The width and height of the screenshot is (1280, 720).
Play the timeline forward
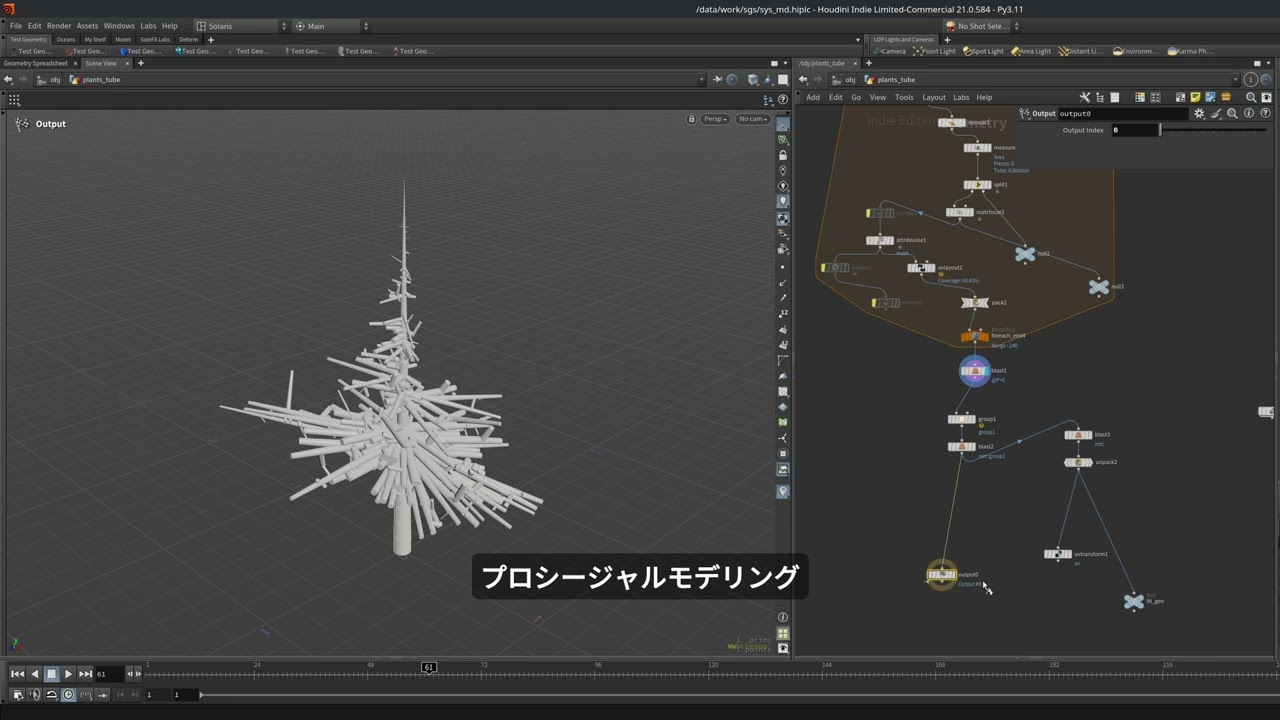pos(68,674)
